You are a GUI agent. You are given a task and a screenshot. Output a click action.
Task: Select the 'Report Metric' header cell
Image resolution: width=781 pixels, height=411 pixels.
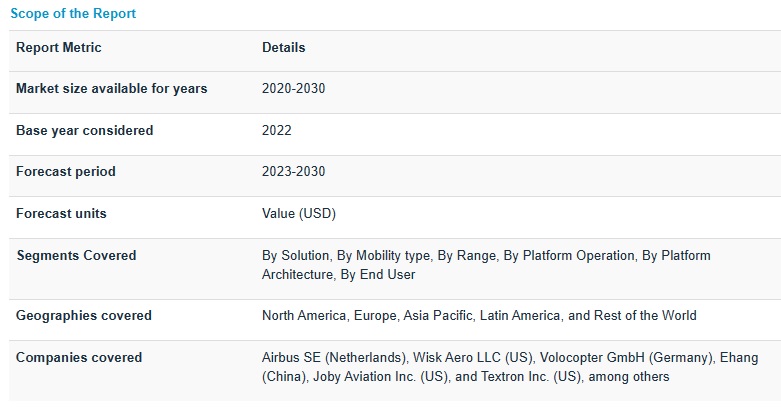[59, 48]
